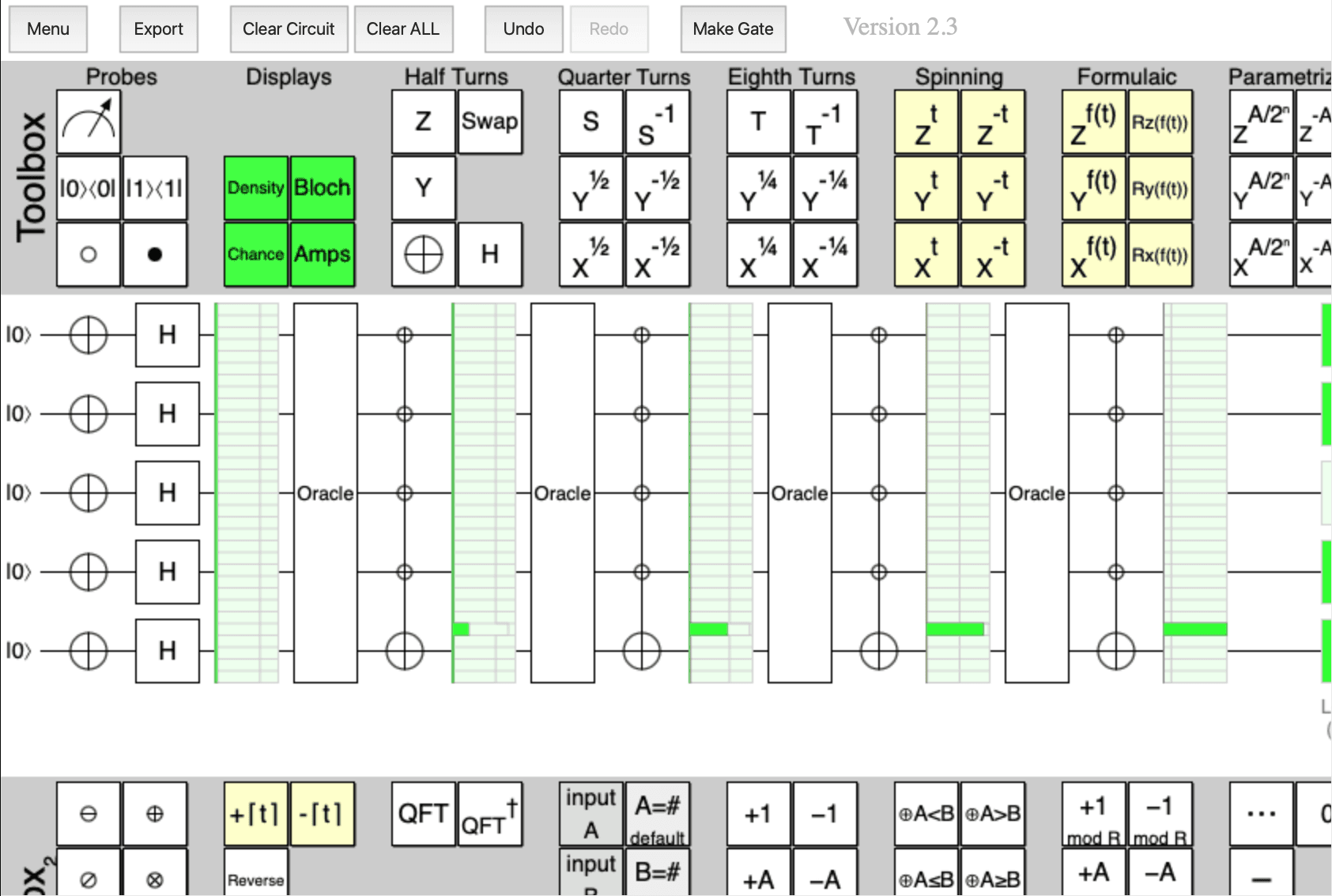Click the Export button
This screenshot has height=896, width=1332.
pos(158,29)
